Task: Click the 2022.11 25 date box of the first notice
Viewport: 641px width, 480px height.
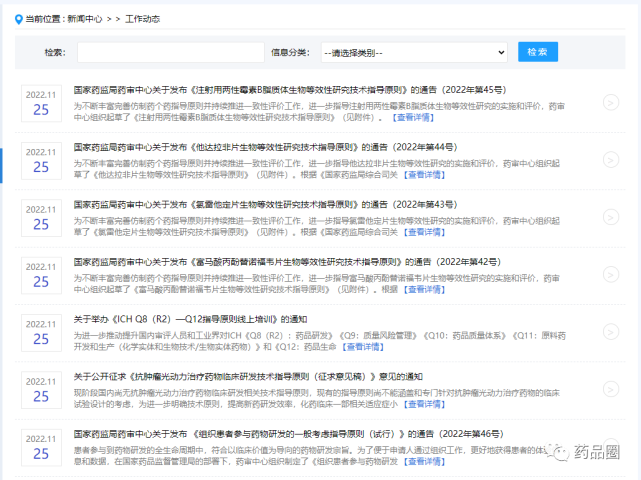Action: 41,103
